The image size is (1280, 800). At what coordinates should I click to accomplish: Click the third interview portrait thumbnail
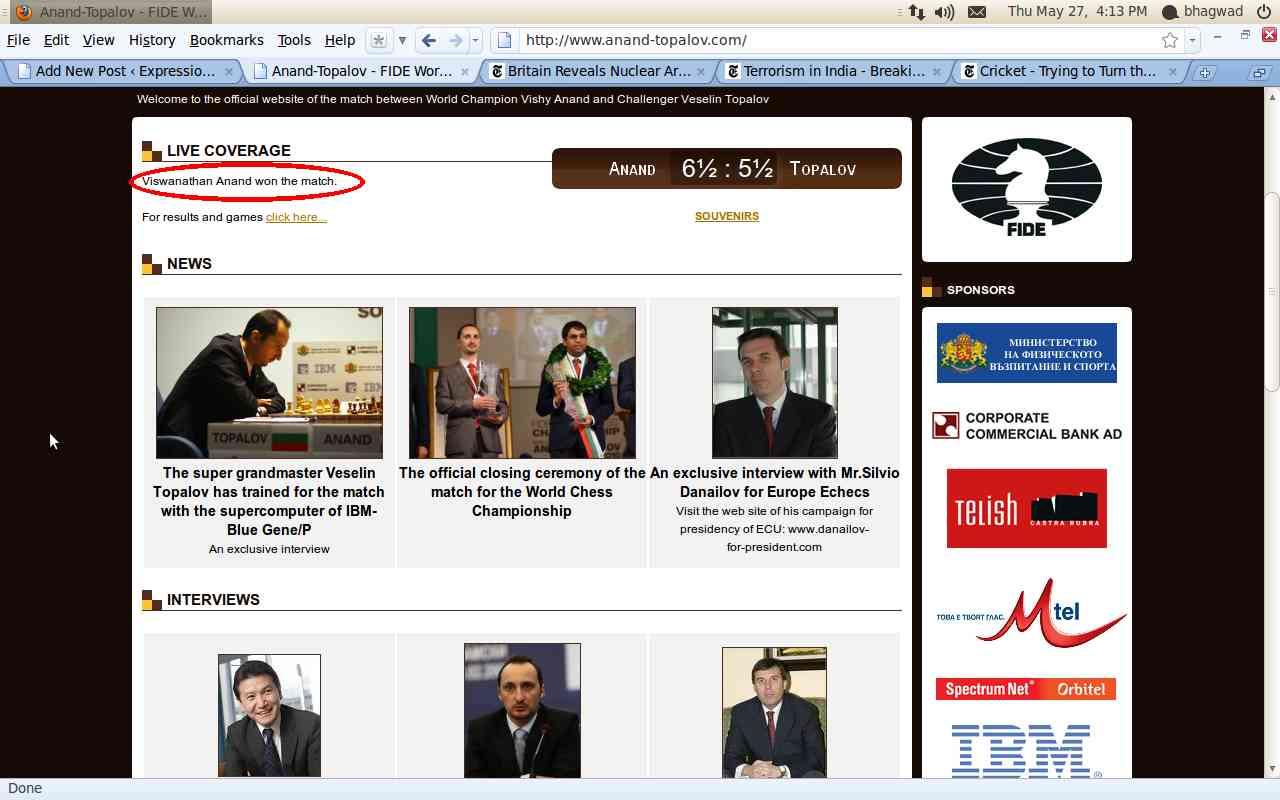[774, 713]
